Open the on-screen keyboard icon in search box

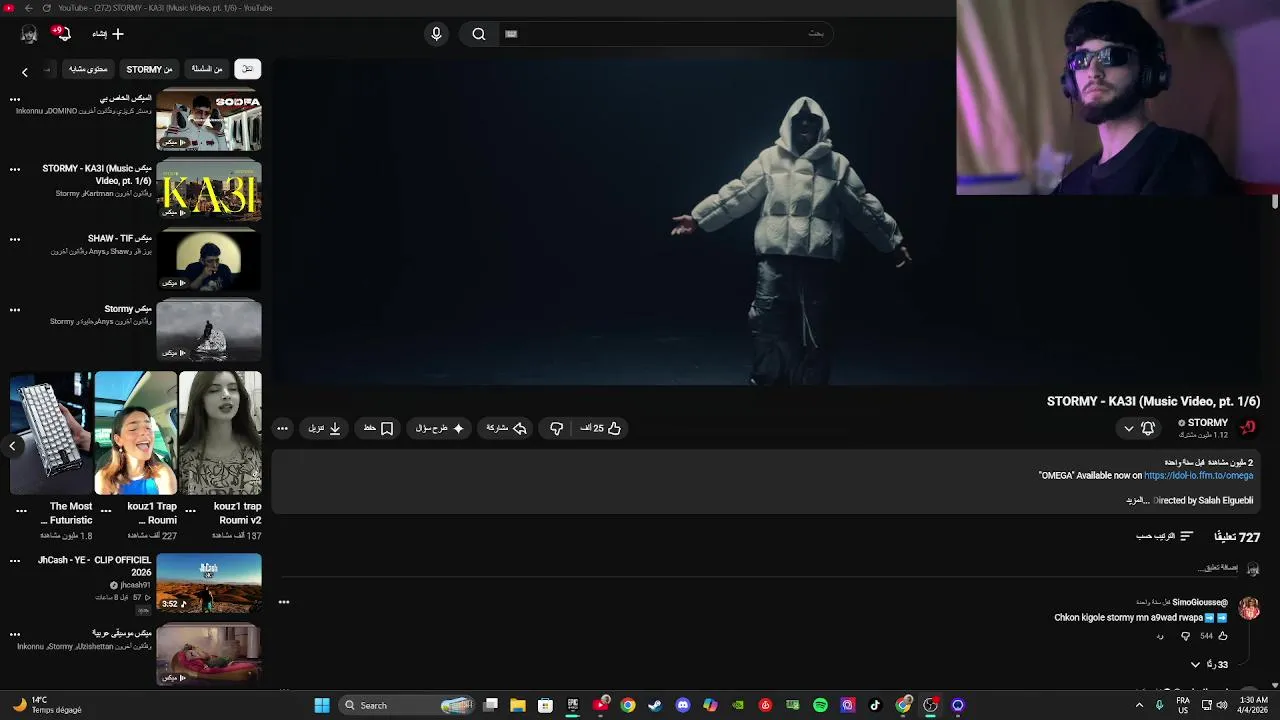point(511,34)
